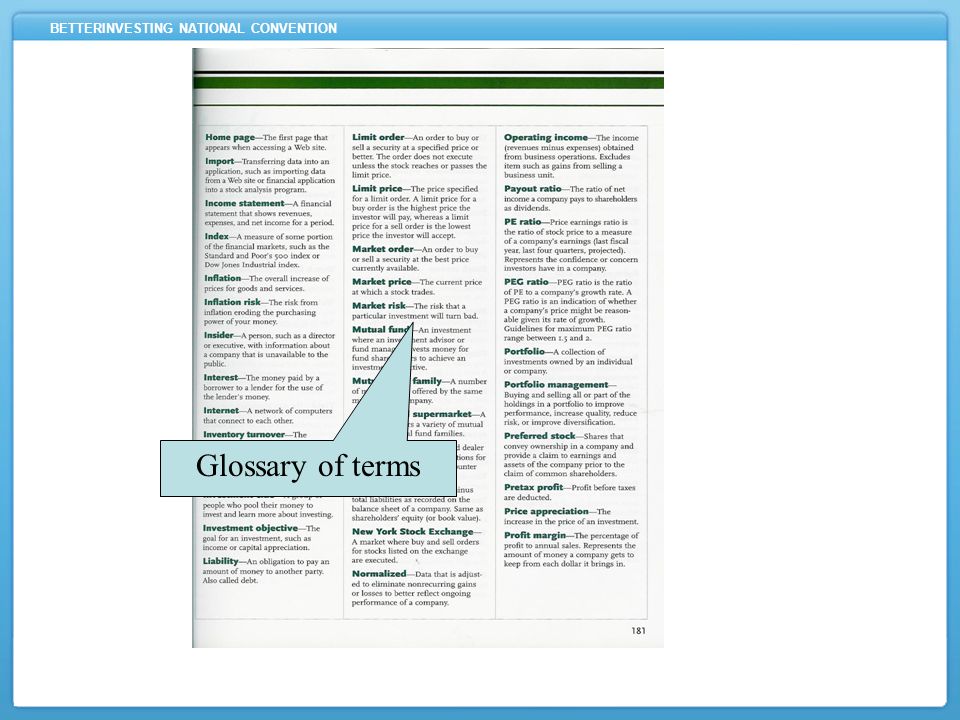This screenshot has height=720, width=960.
Task: Click the 'Limit price' term heading
Action: 377,189
